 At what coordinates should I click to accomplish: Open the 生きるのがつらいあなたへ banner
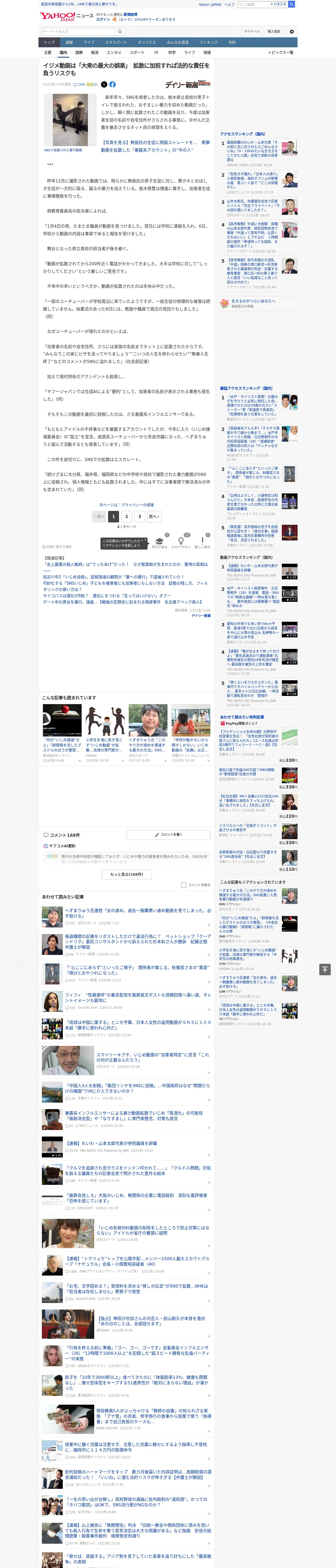click(x=259, y=303)
